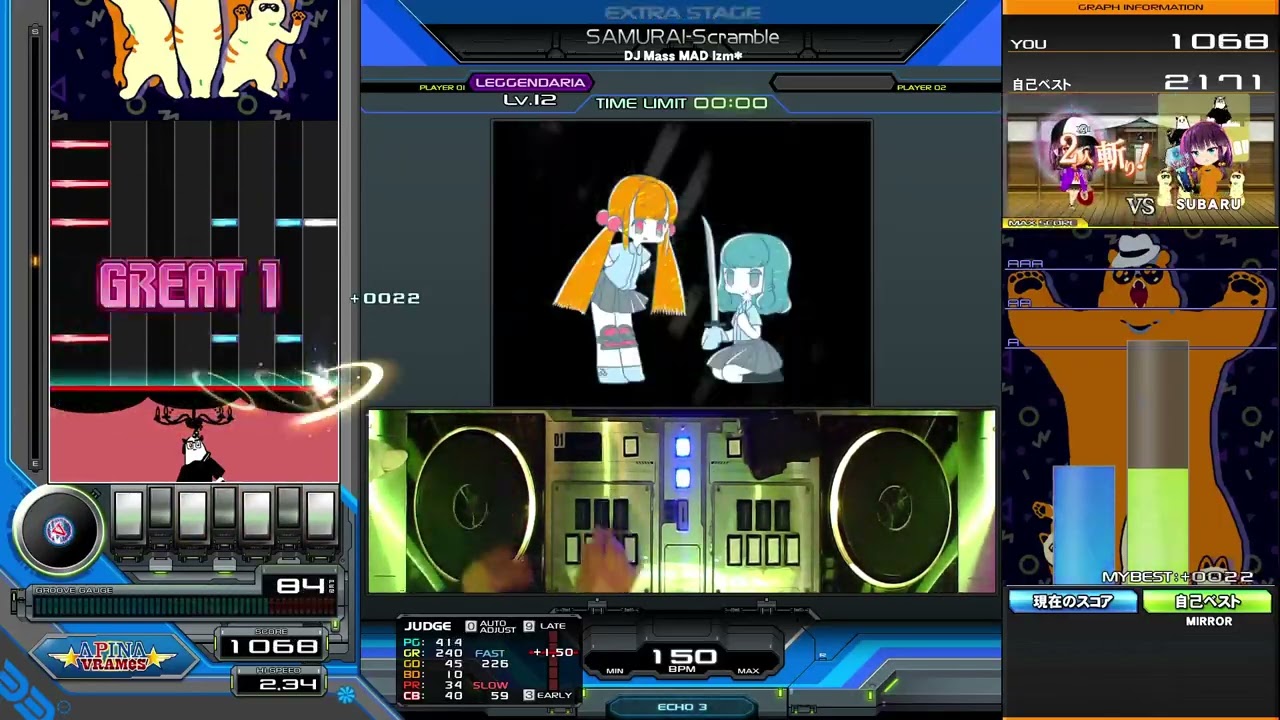Click the first white key button

click(x=128, y=515)
